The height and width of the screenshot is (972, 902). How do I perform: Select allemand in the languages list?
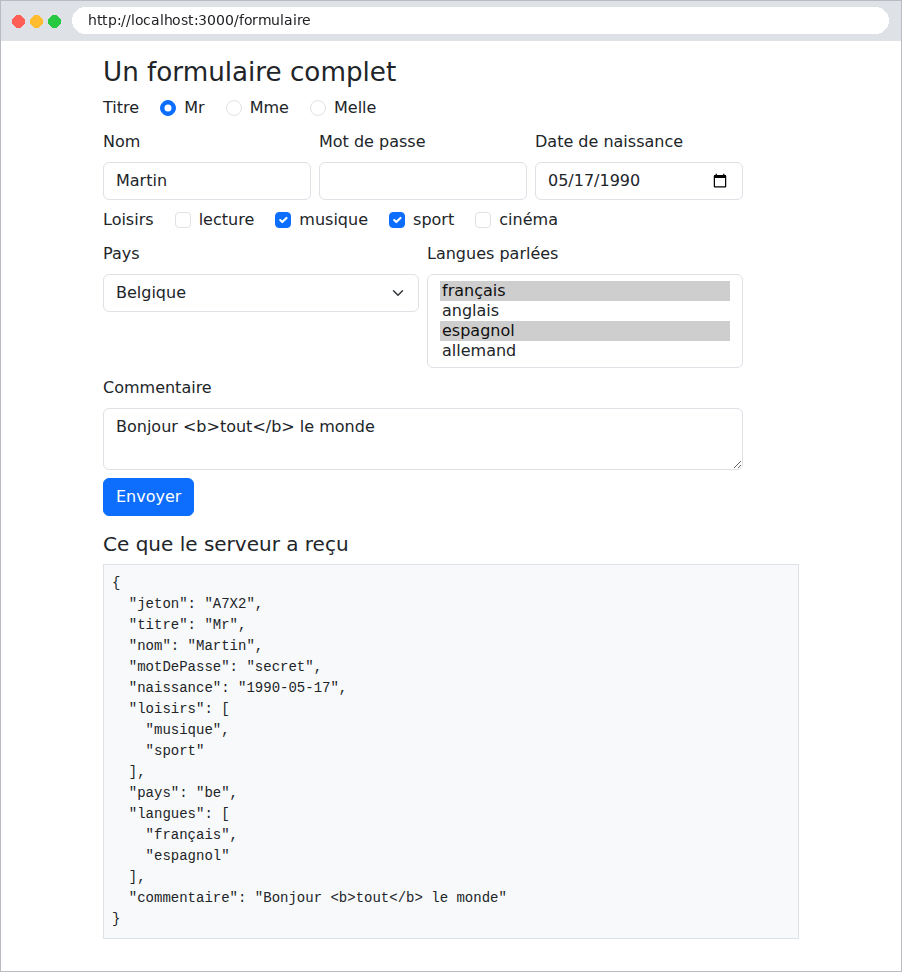pos(585,350)
